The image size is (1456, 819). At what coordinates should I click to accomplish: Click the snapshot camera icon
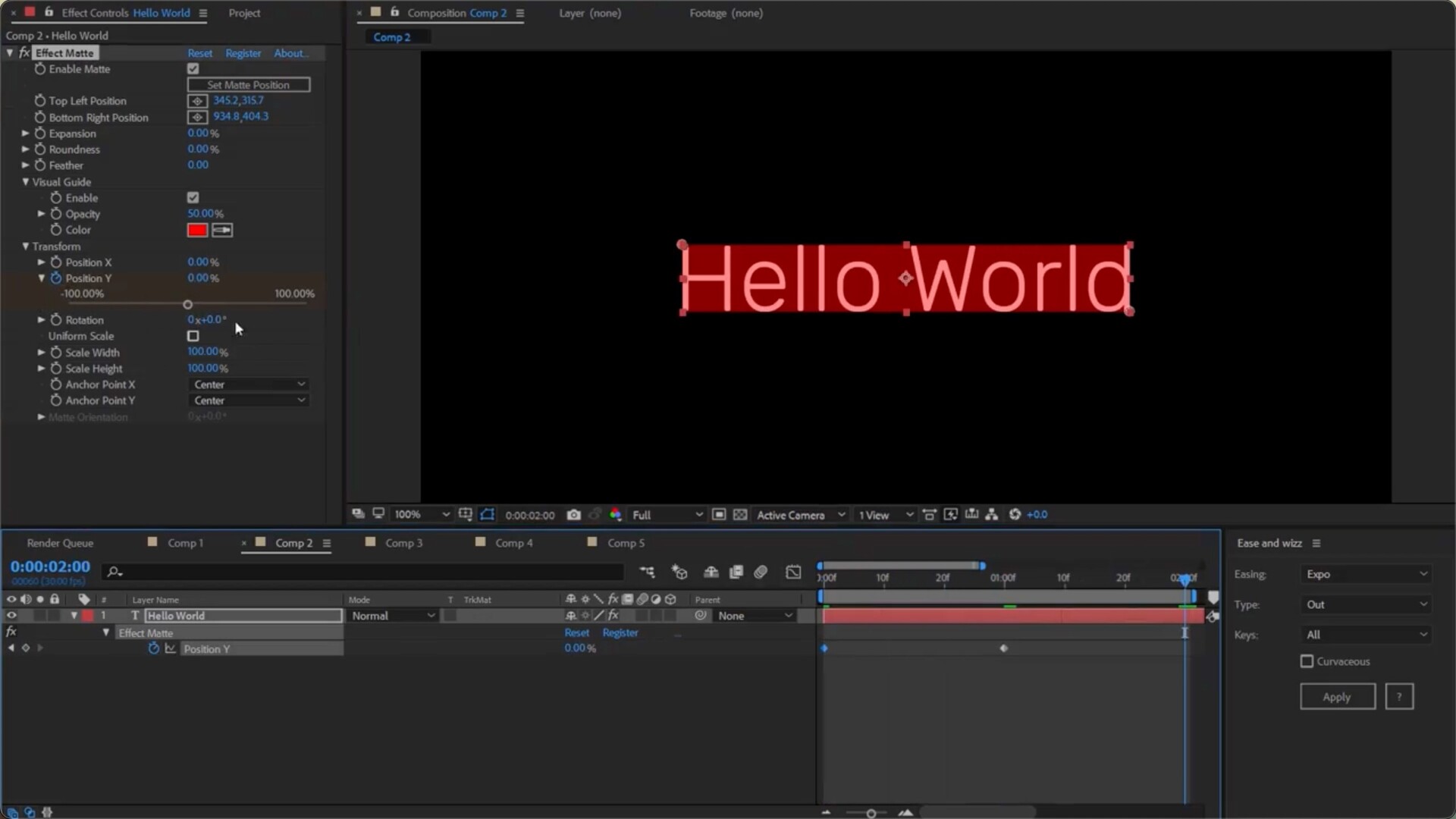point(574,515)
